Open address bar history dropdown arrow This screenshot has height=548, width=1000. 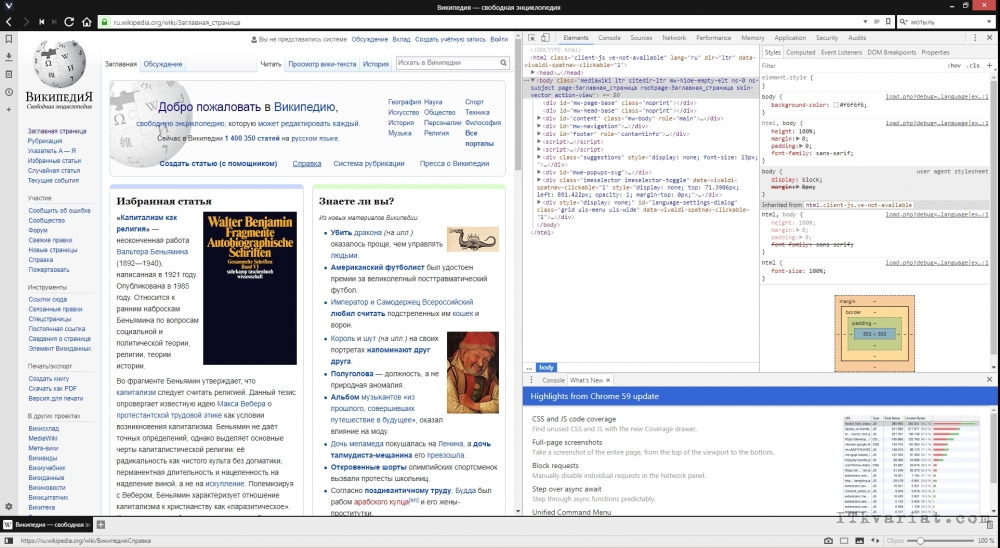pyautogui.click(x=865, y=22)
